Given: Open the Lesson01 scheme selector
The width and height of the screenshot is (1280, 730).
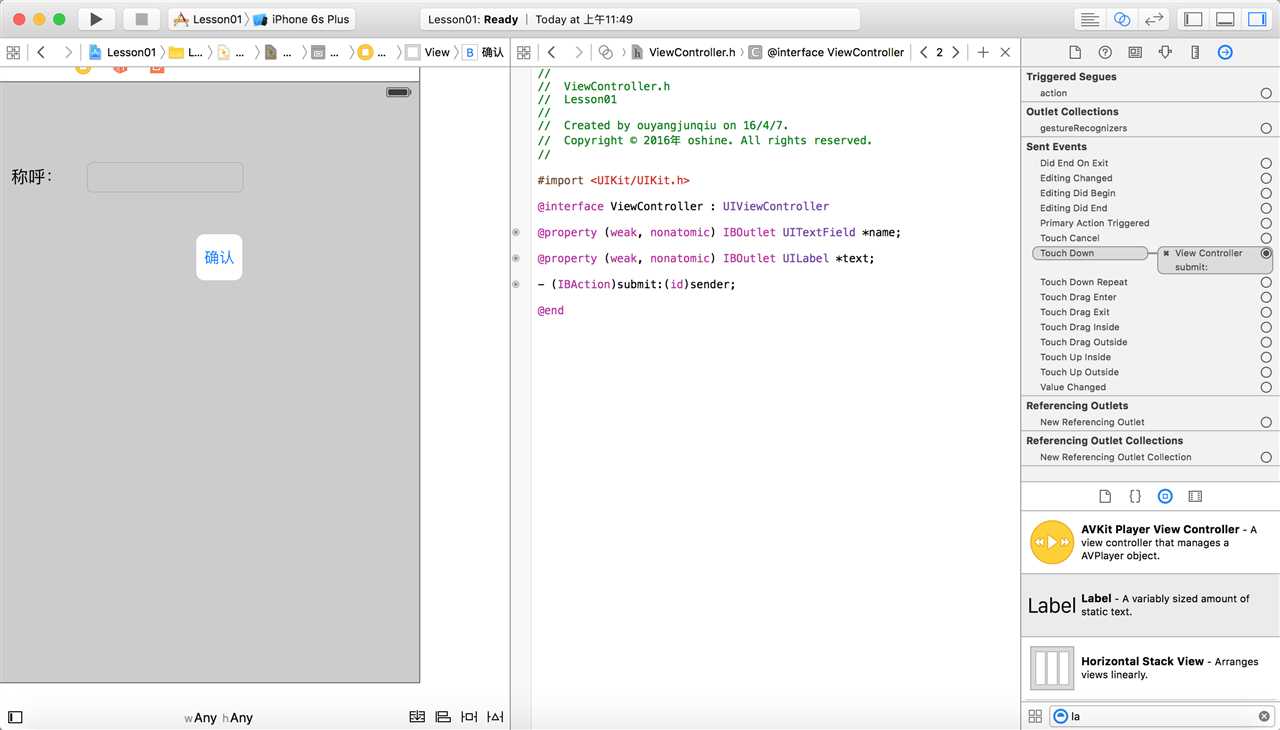Looking at the screenshot, I should coord(208,19).
